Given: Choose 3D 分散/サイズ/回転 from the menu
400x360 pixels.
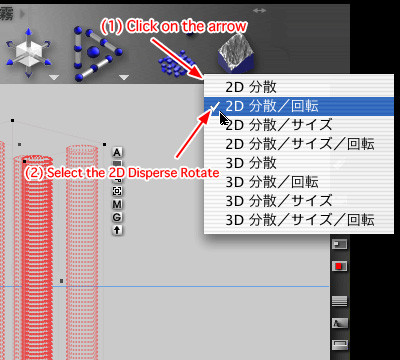Looking at the screenshot, I should 299,220.
